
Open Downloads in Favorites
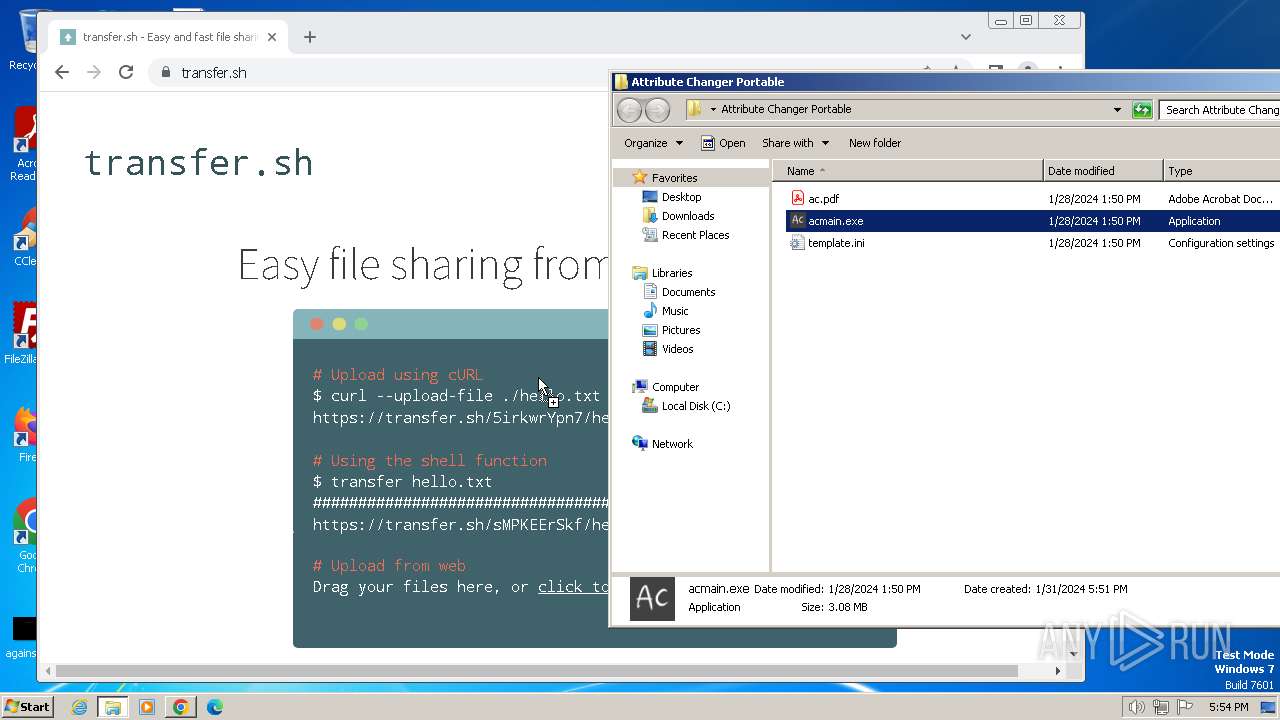(x=688, y=216)
